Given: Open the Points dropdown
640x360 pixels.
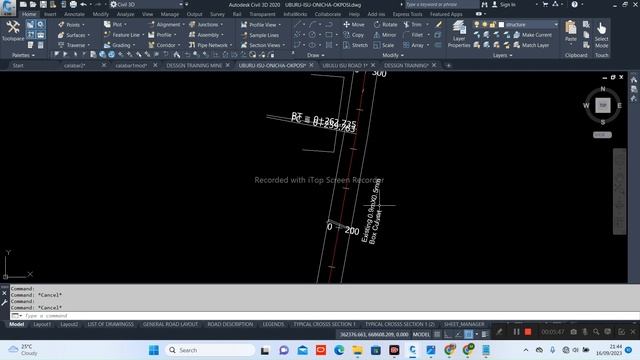Looking at the screenshot, I should click(x=71, y=24).
